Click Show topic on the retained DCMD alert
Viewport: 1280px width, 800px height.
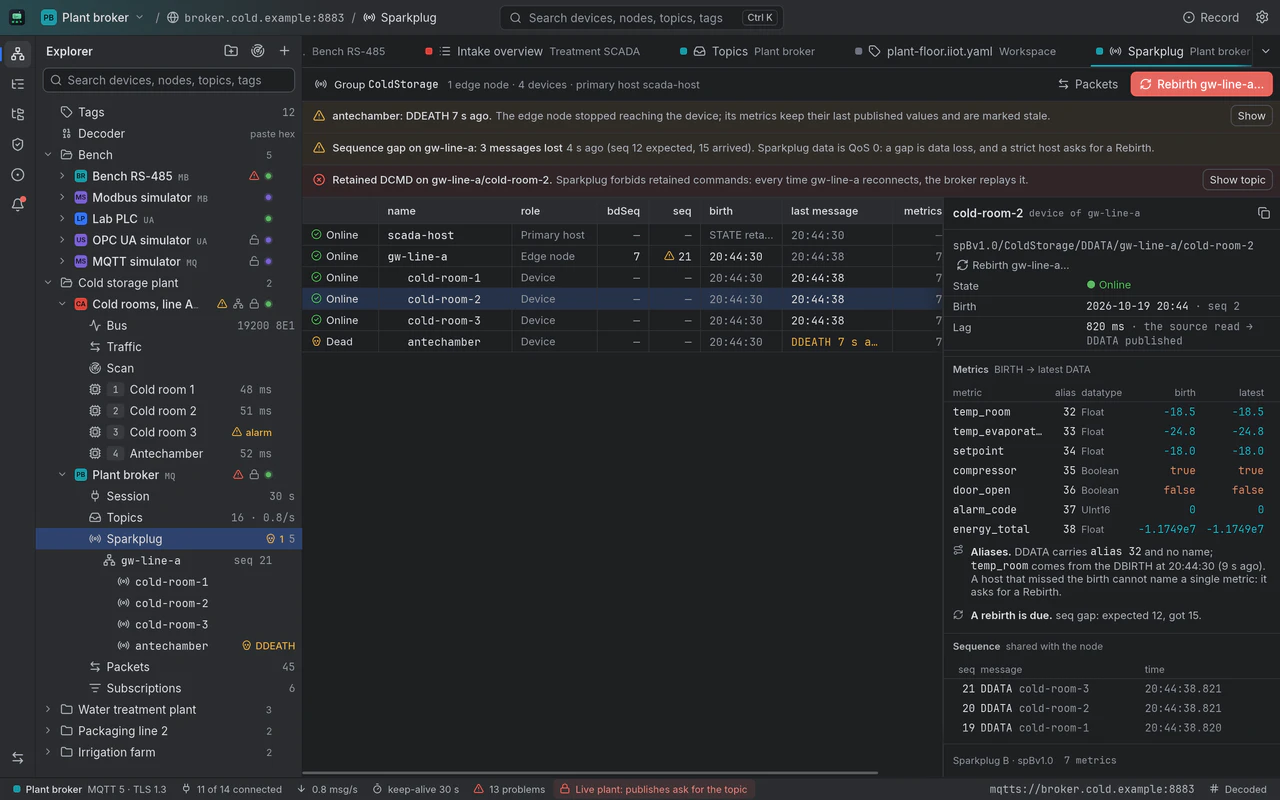click(x=1237, y=180)
